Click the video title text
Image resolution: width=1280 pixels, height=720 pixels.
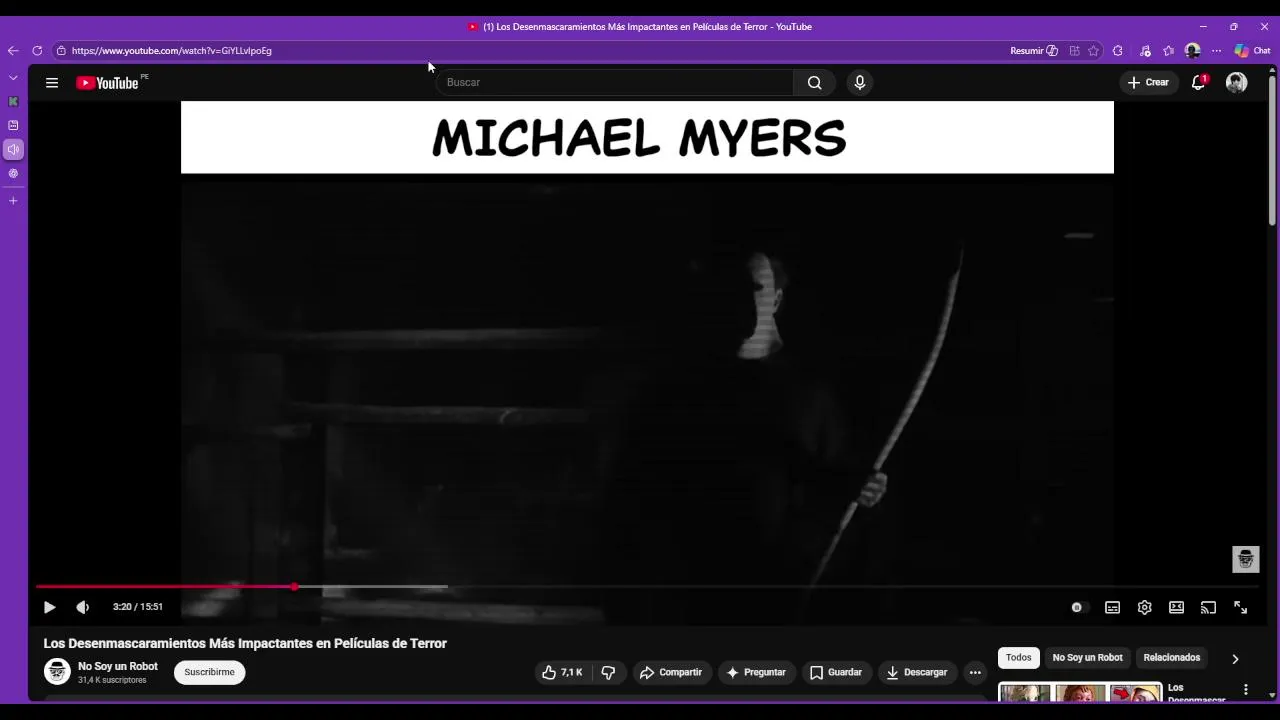pyautogui.click(x=245, y=643)
